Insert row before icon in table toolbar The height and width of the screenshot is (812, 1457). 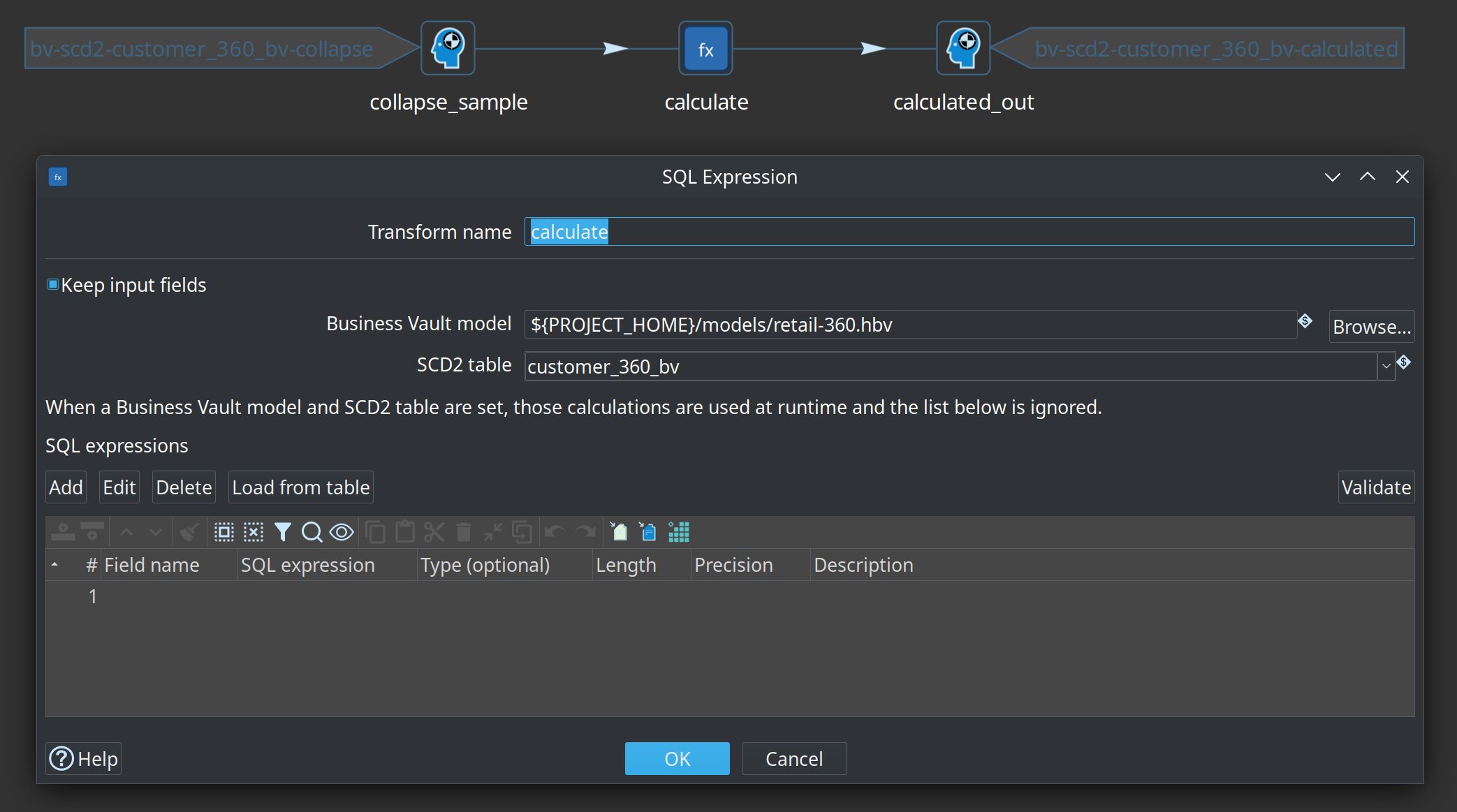[63, 532]
